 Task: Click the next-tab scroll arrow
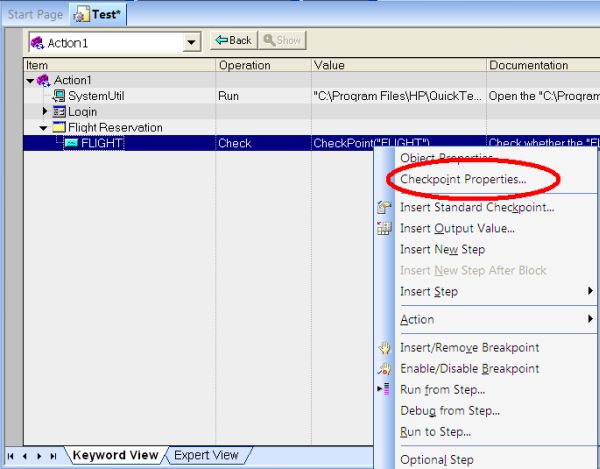click(x=39, y=456)
